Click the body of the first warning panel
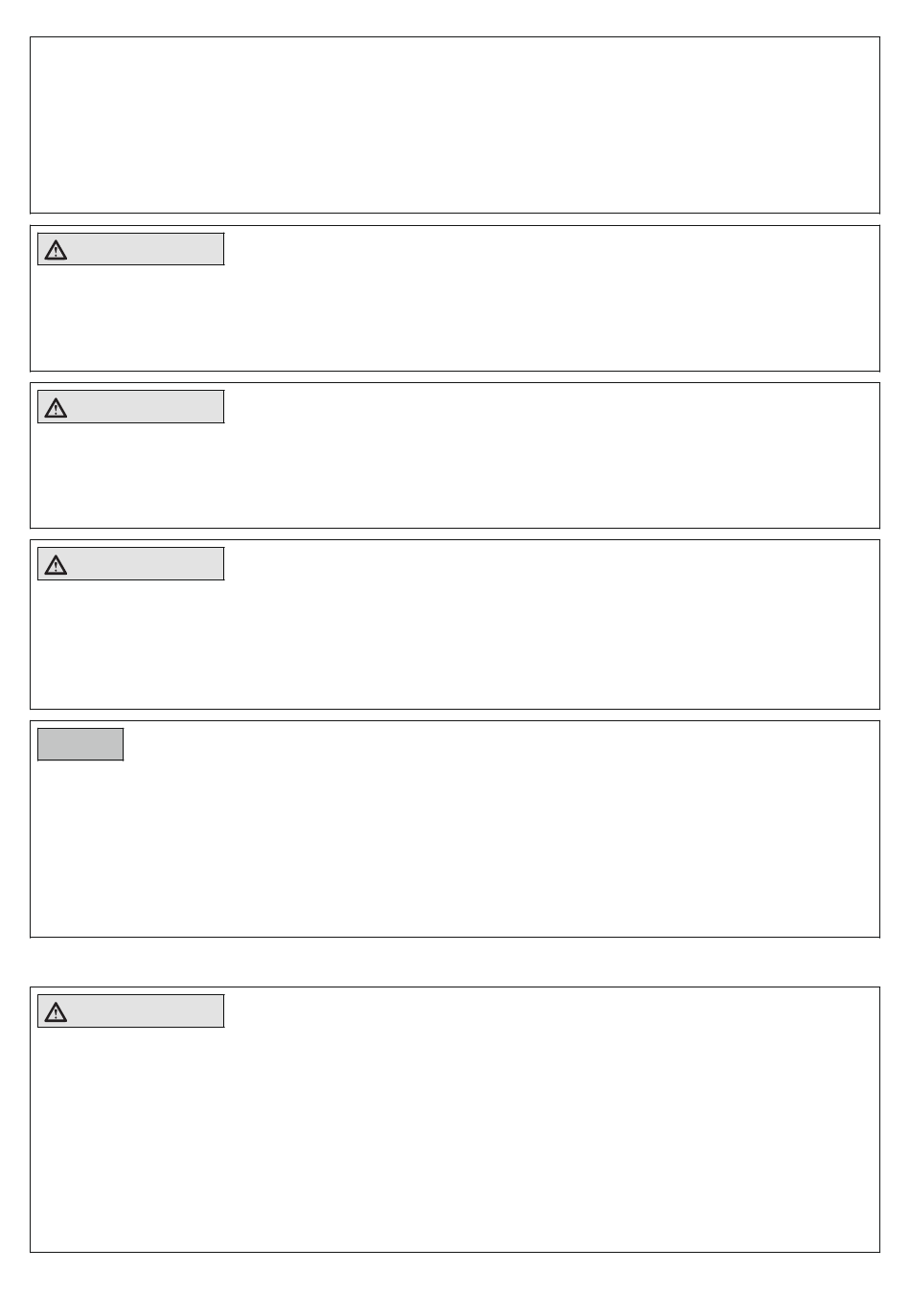Image resolution: width=910 pixels, height=1316 pixels. pyautogui.click(x=455, y=316)
